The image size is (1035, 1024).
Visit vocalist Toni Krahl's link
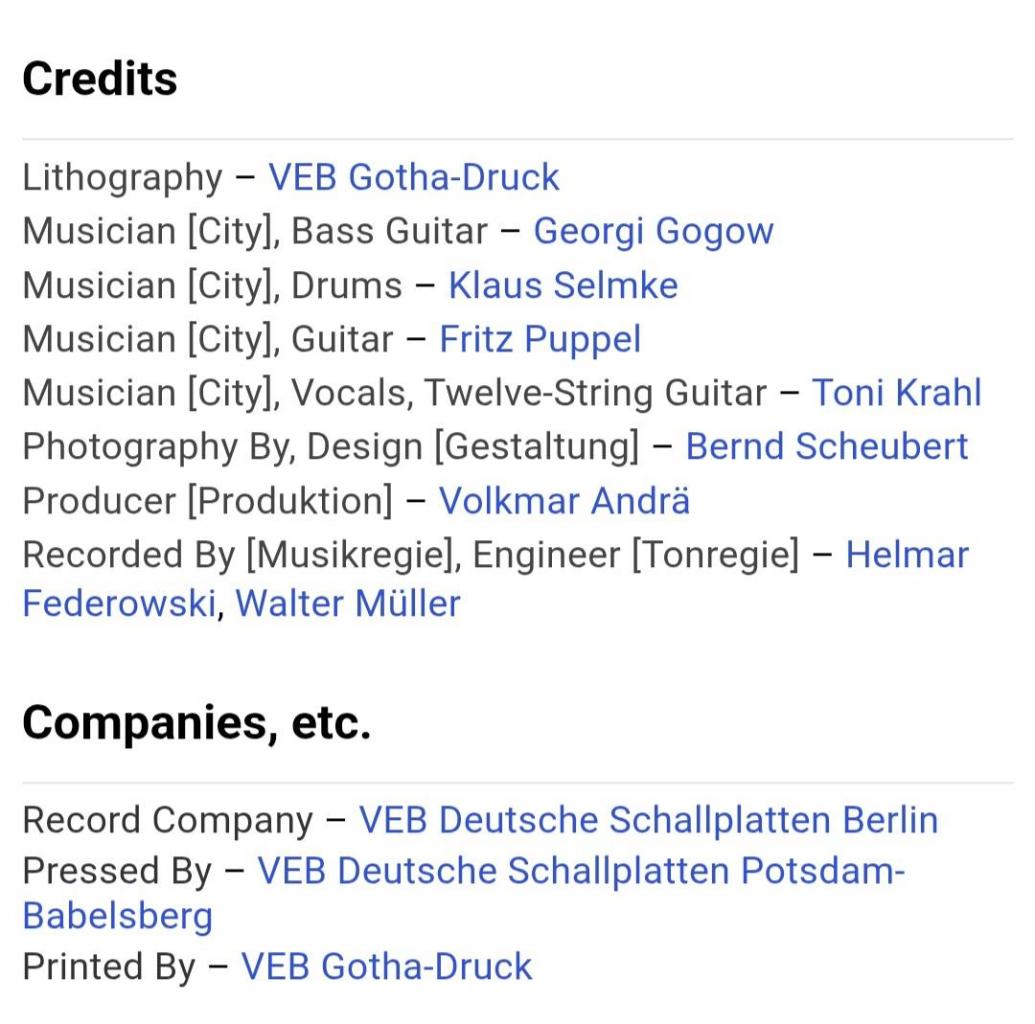pos(896,393)
